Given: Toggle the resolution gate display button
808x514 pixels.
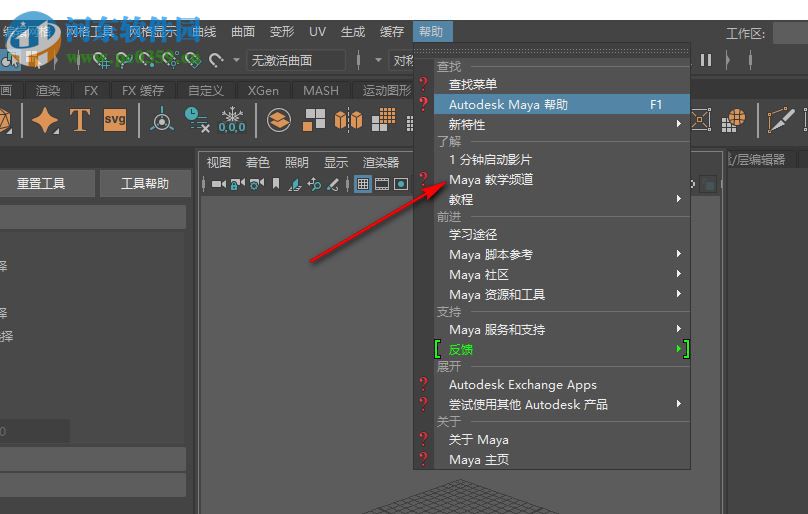Looking at the screenshot, I should pos(401,184).
